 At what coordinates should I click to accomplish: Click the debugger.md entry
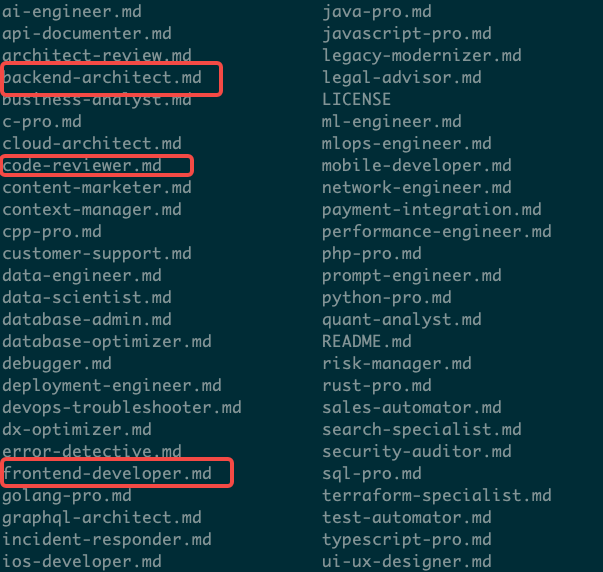click(57, 364)
